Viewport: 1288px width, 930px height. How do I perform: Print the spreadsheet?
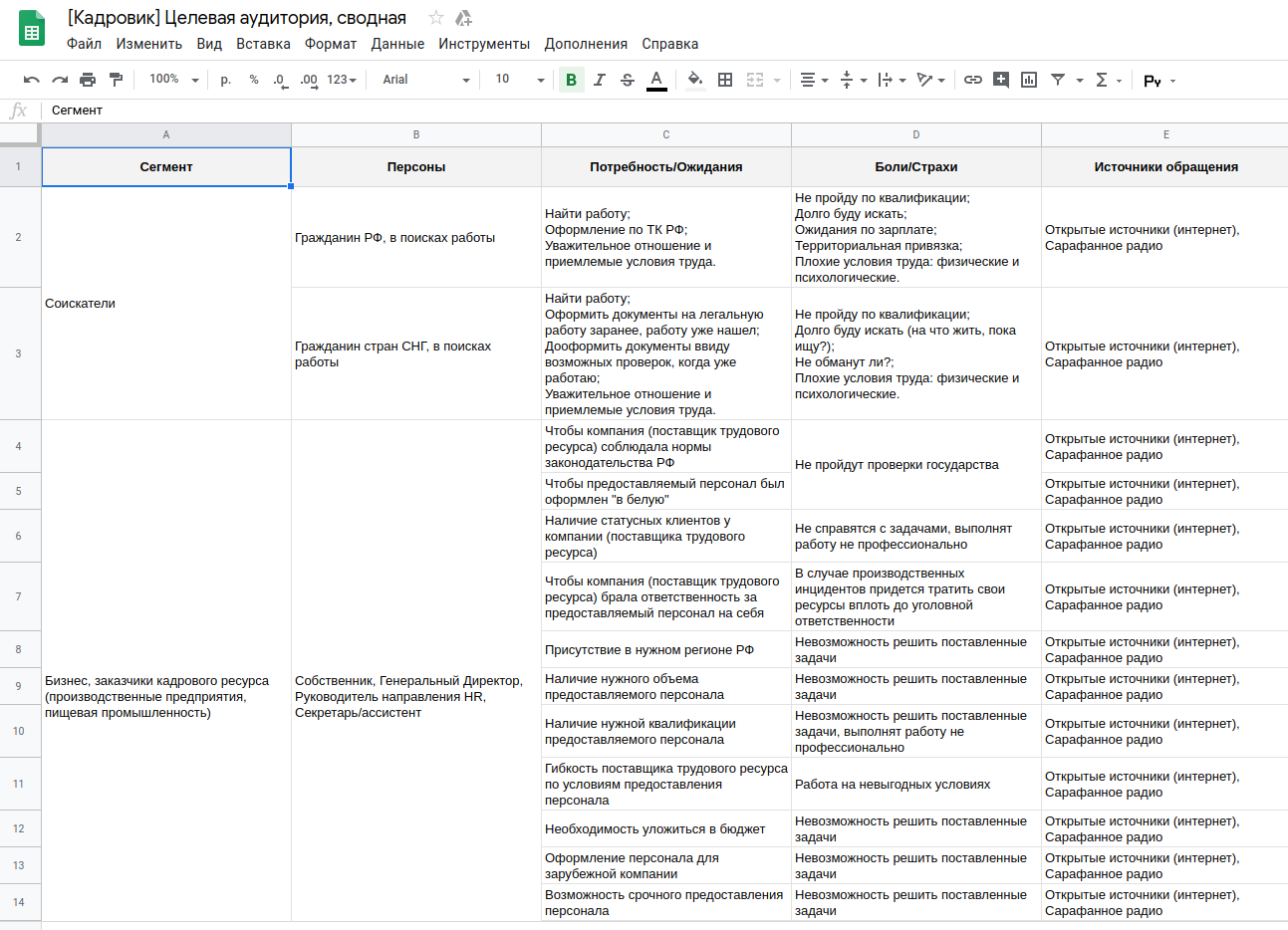point(88,80)
